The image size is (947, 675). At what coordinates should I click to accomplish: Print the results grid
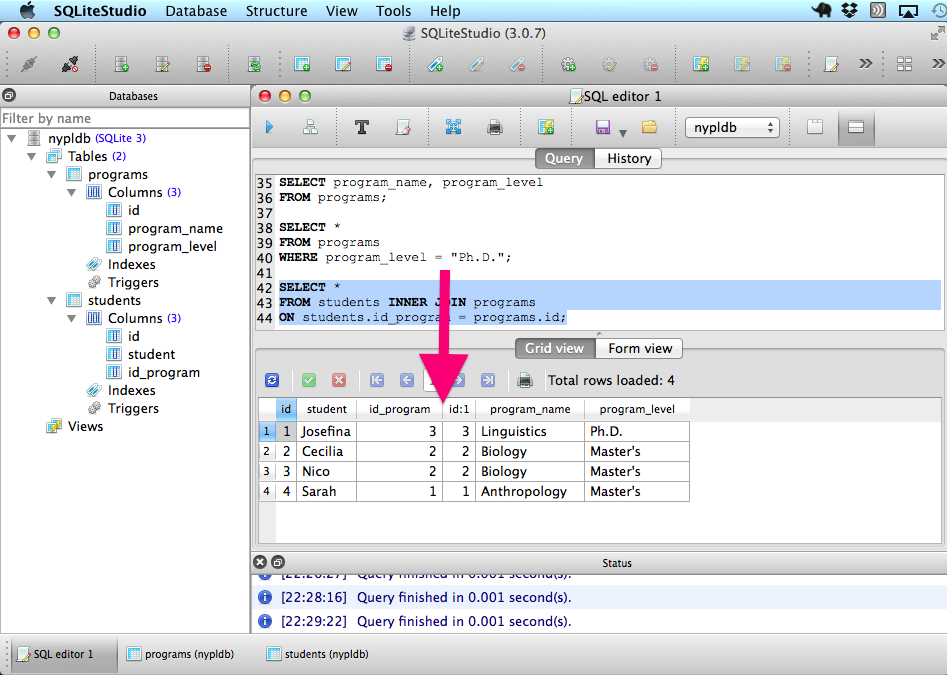[524, 380]
